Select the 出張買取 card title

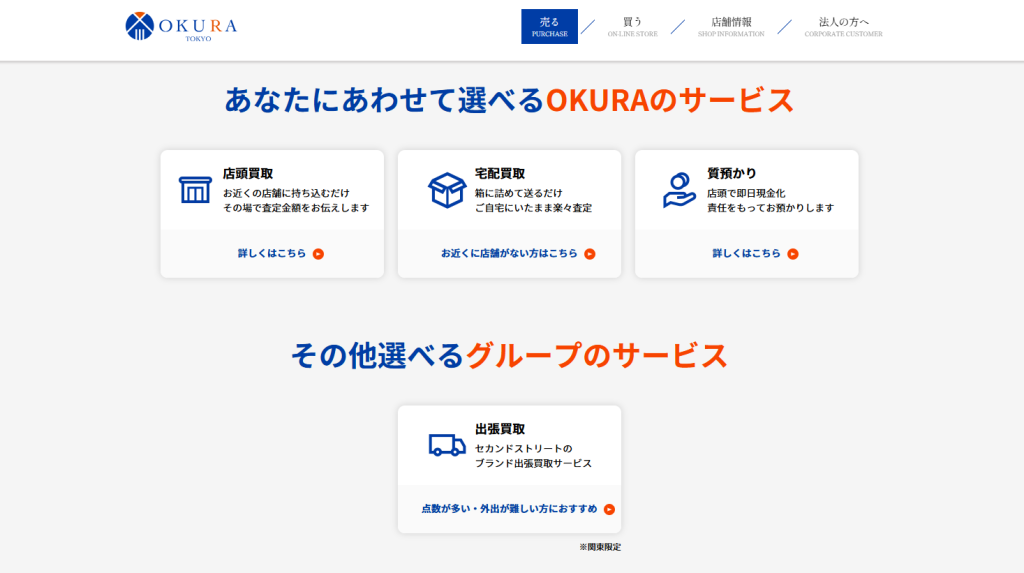[x=500, y=429]
